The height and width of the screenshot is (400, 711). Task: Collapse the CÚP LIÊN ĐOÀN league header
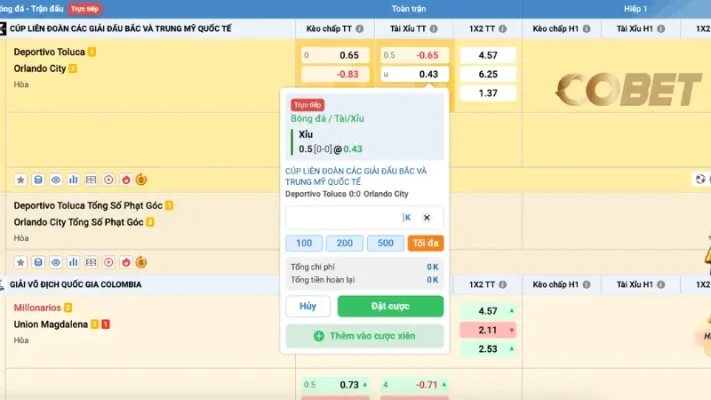click(x=121, y=29)
